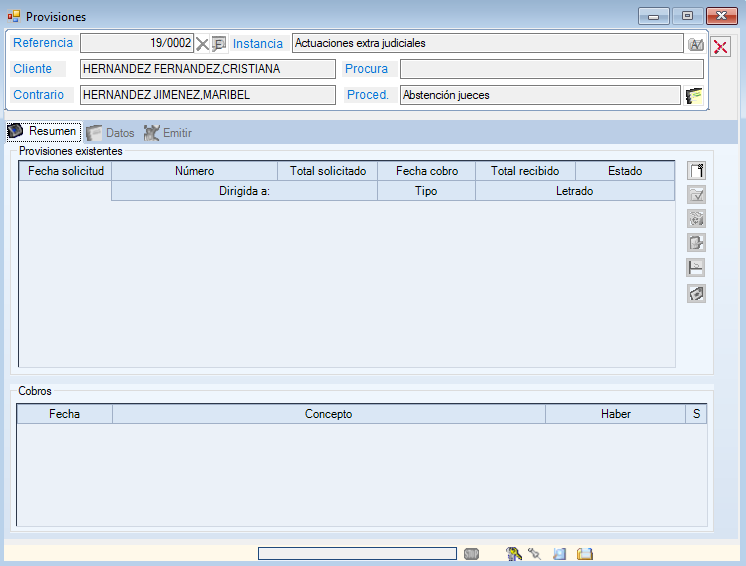Open the notes icon beside Proced. field

tap(695, 95)
